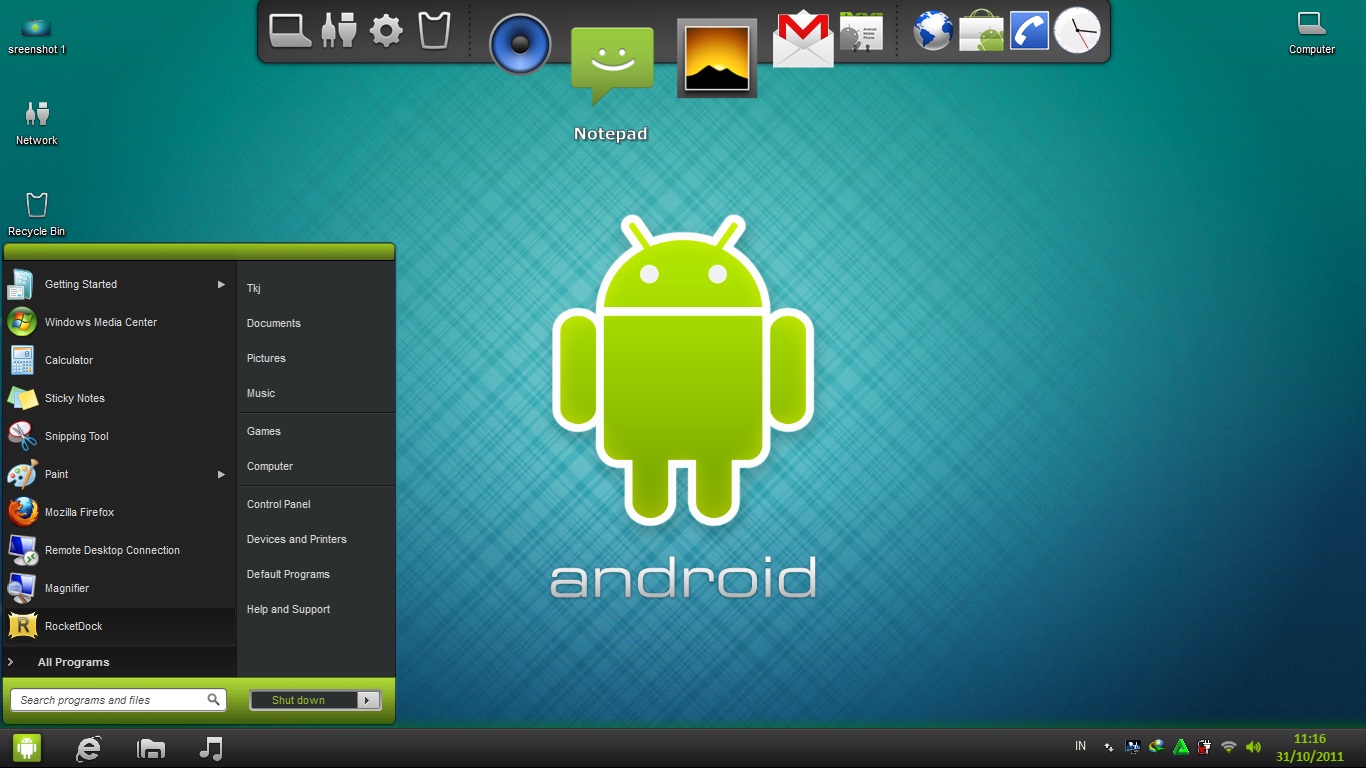Screen dimensions: 1366x768
Task: Open the clock icon in the dock
Action: click(1077, 30)
